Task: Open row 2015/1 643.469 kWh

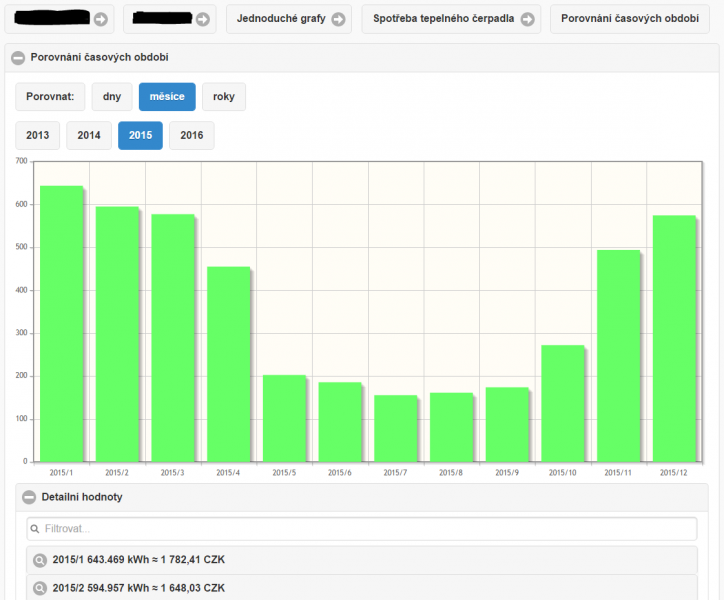Action: 362,560
